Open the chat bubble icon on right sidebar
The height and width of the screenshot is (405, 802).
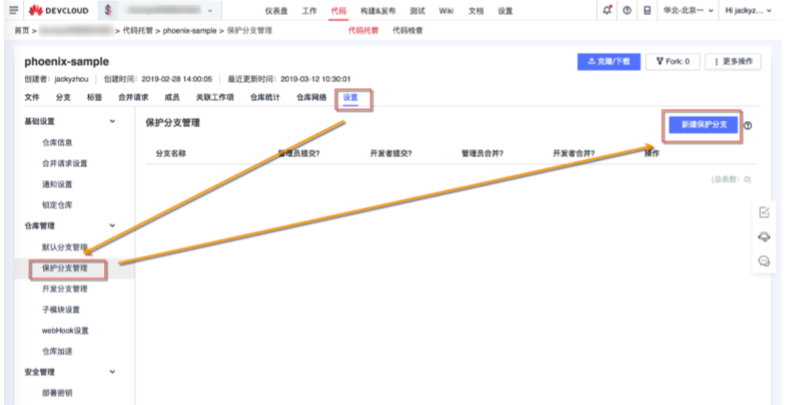click(764, 261)
